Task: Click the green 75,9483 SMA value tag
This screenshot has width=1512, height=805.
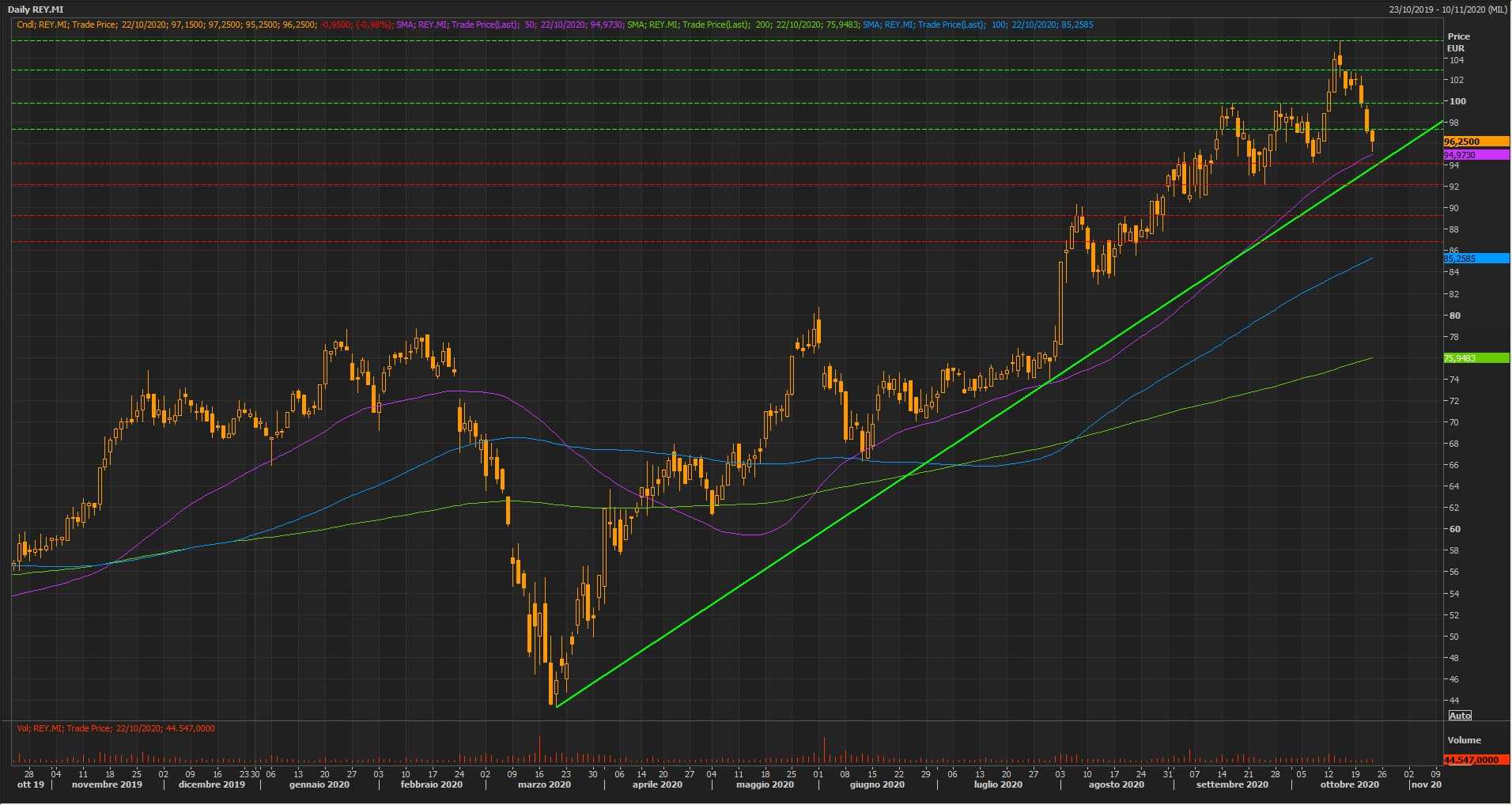Action: 1476,358
